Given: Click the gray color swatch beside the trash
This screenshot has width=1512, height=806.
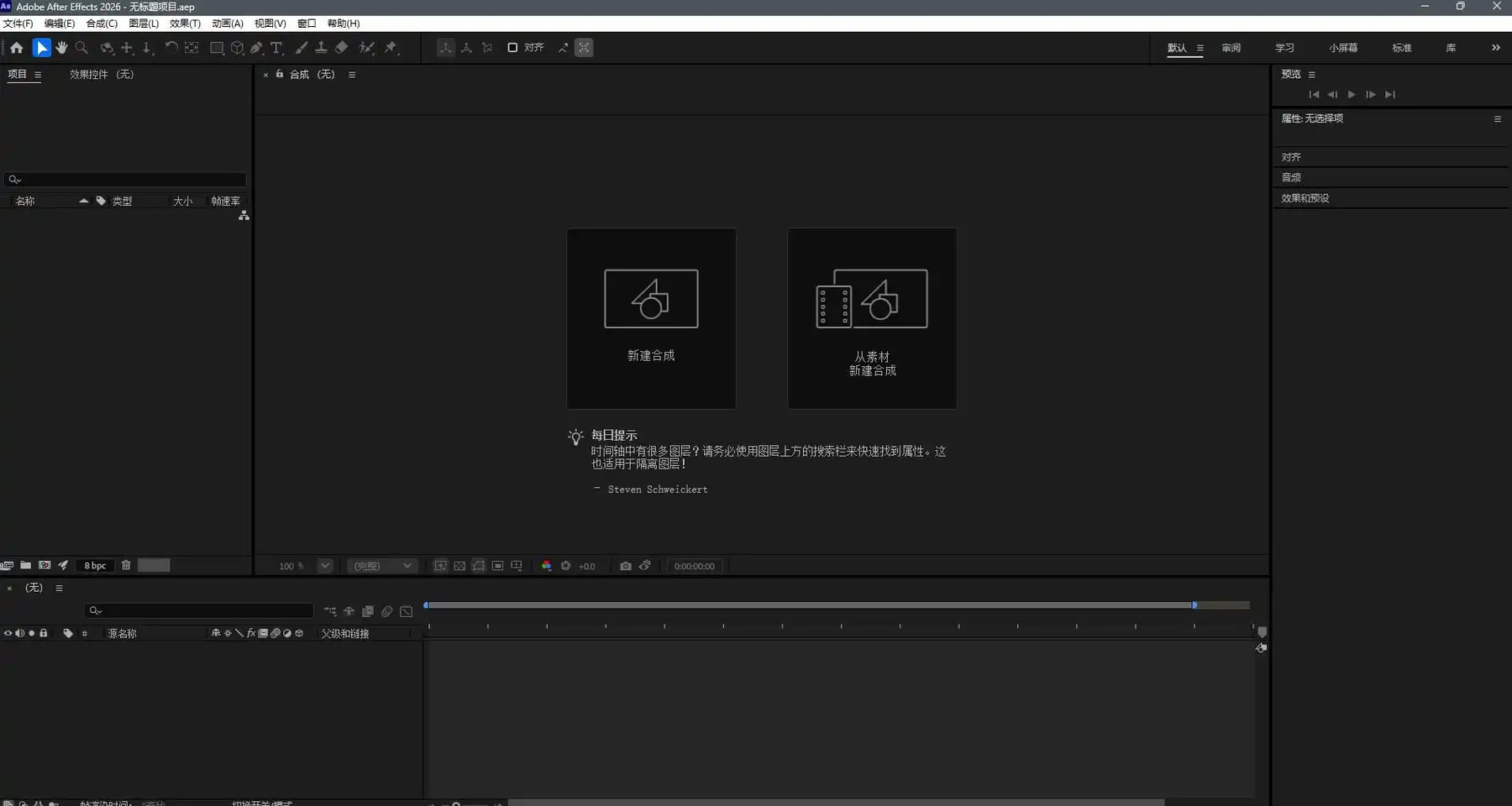Looking at the screenshot, I should click(x=154, y=565).
